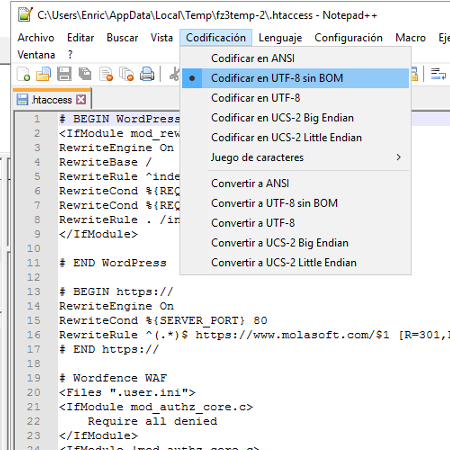Click the '# BEGIN https://' comment line

[x=116, y=292]
